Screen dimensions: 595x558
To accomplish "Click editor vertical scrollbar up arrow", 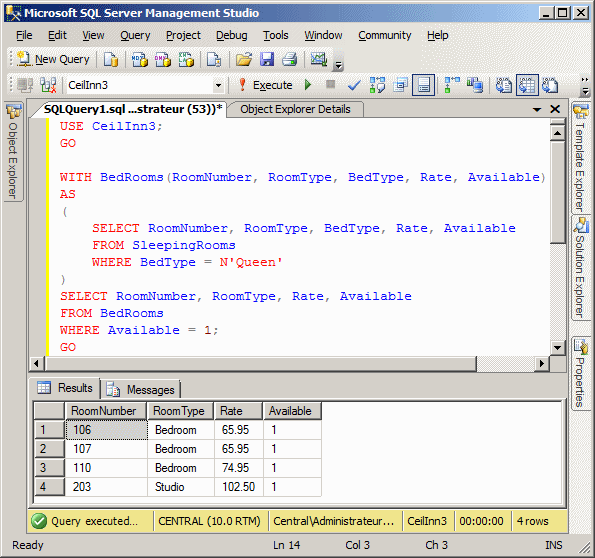I will click(x=557, y=133).
